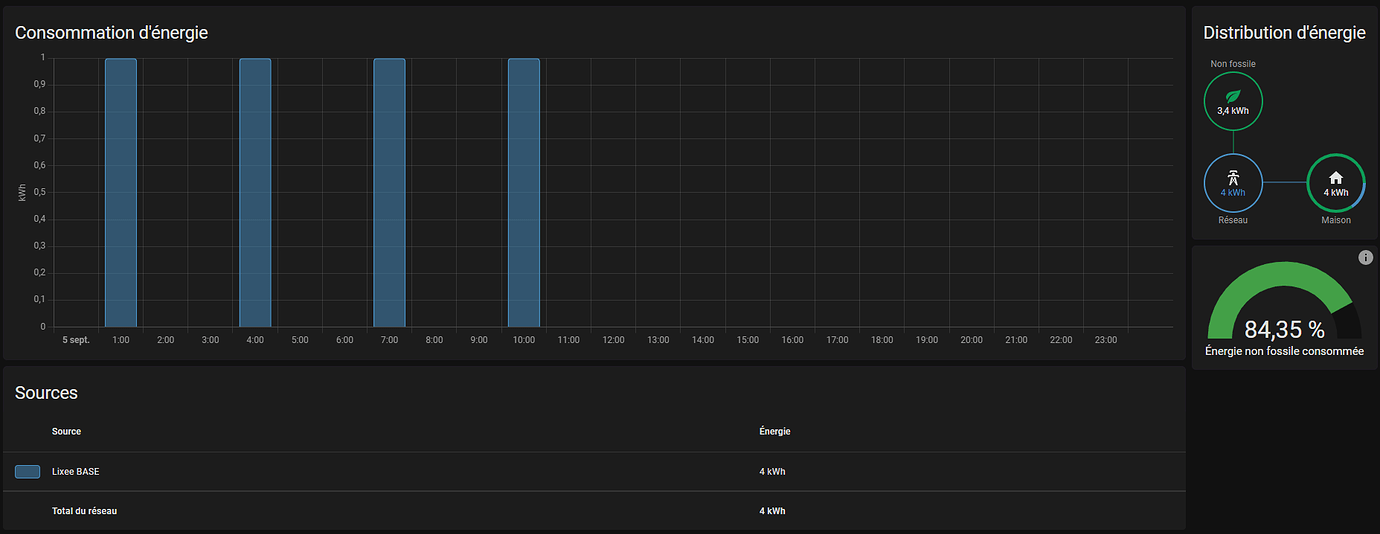Click the Maison house icon
This screenshot has height=534, width=1380.
tap(1336, 177)
